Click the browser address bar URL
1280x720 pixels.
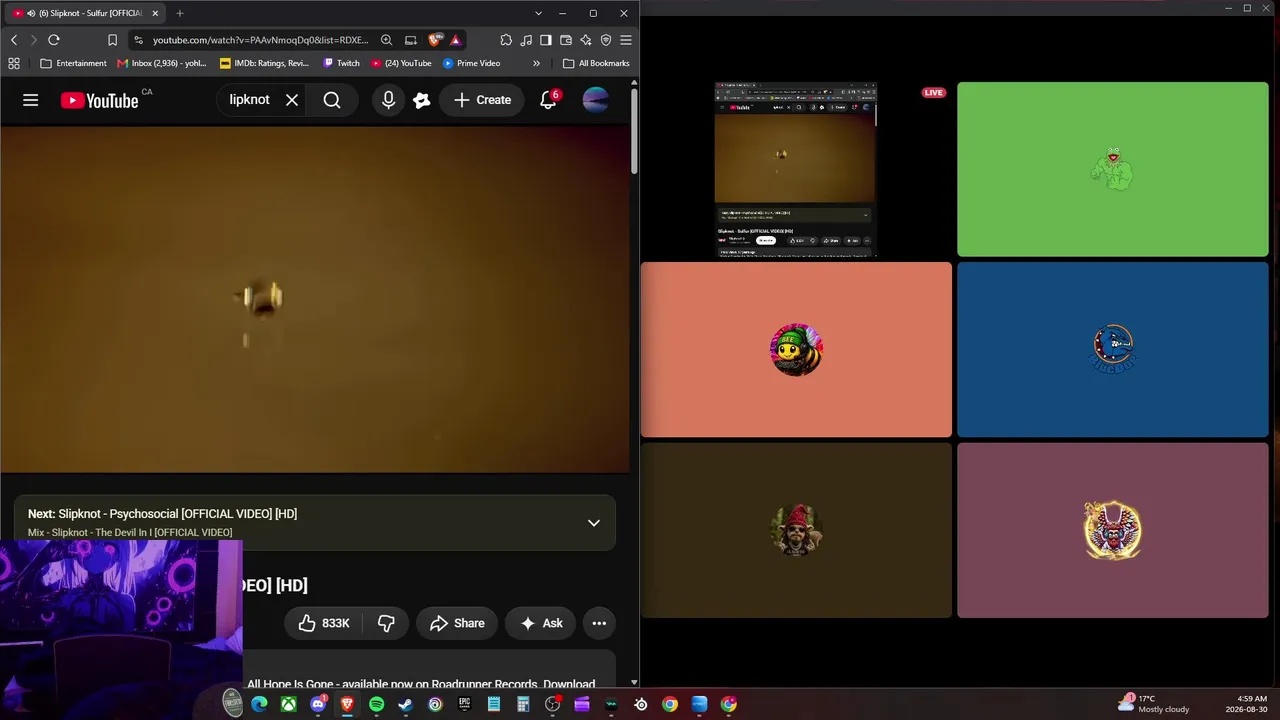[260, 40]
